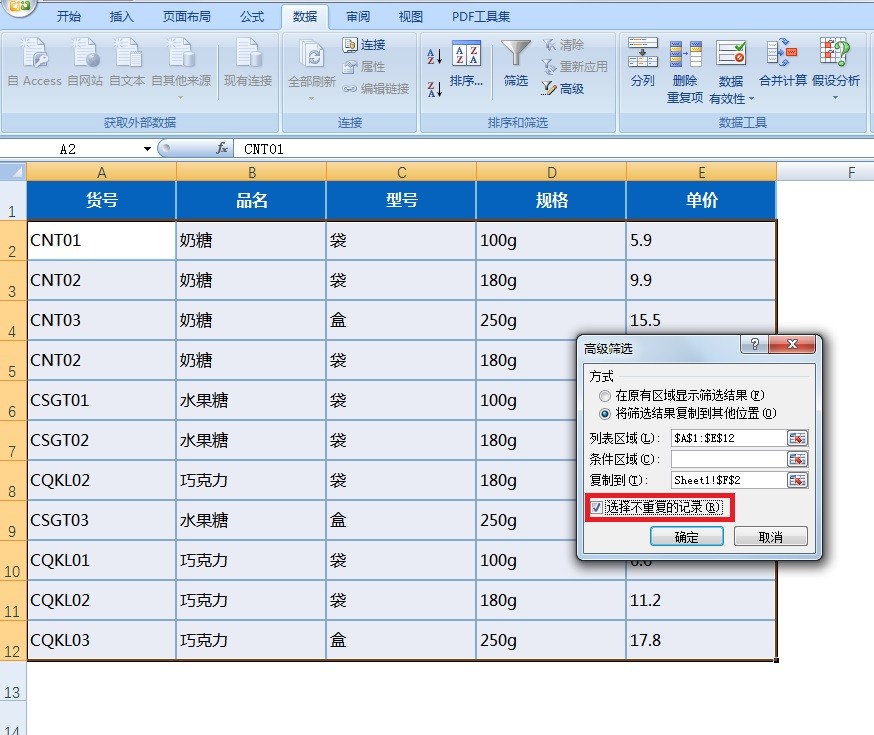Click the ascending sort icon
This screenshot has height=735, width=874.
(432, 55)
